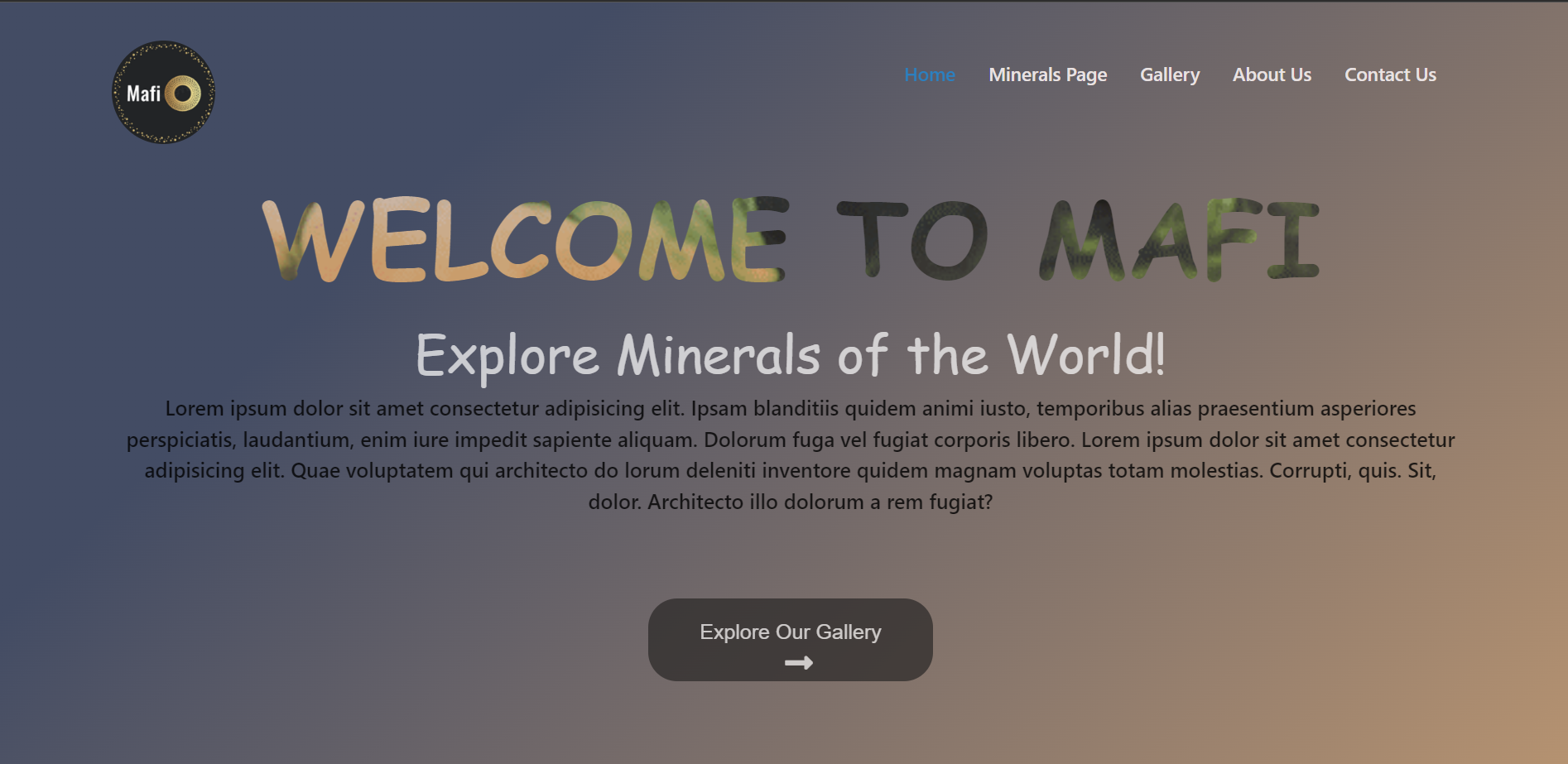
Task: Click the paragraph line starting with "perspiciatis"
Action: (790, 440)
